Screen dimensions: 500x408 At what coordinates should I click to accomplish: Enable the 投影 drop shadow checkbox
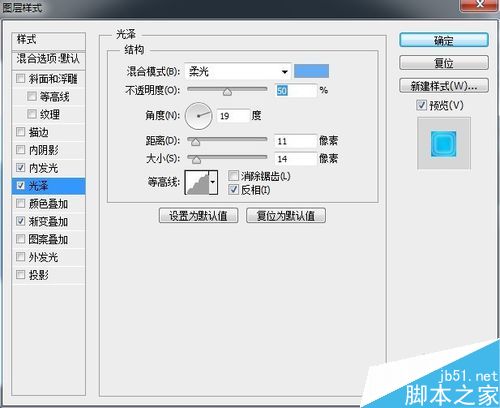21,275
